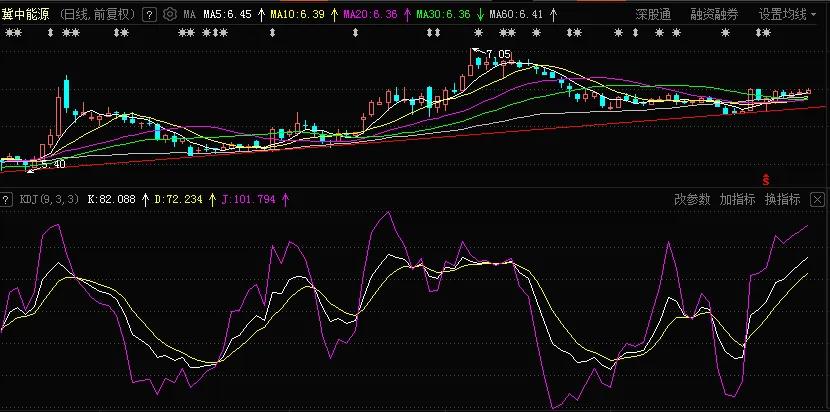Screen dimensions: 830x412
Task: Click the help question mark beside 冀中能源 title
Action: point(149,15)
